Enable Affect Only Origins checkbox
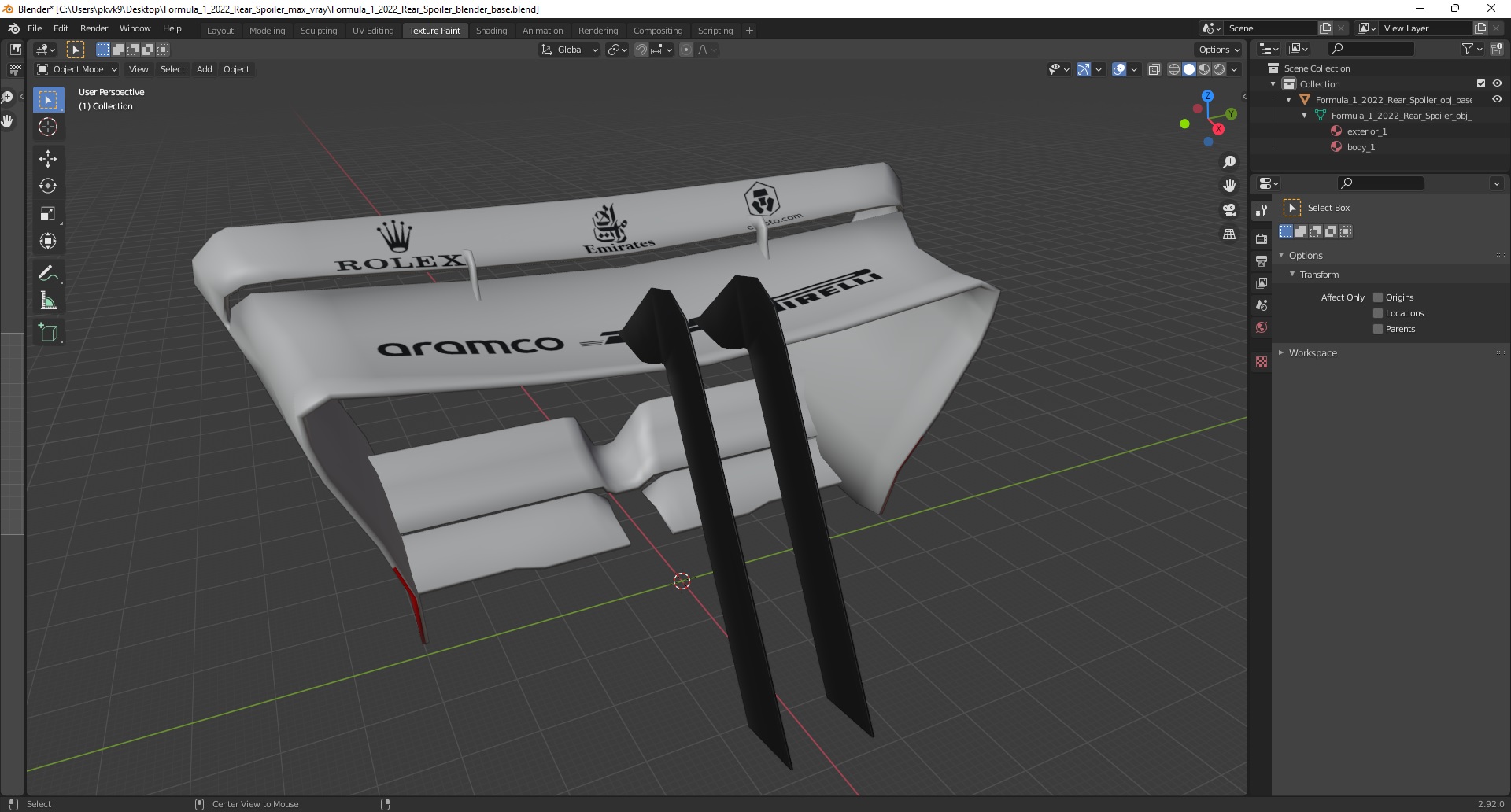Image resolution: width=1511 pixels, height=812 pixels. 1378,297
